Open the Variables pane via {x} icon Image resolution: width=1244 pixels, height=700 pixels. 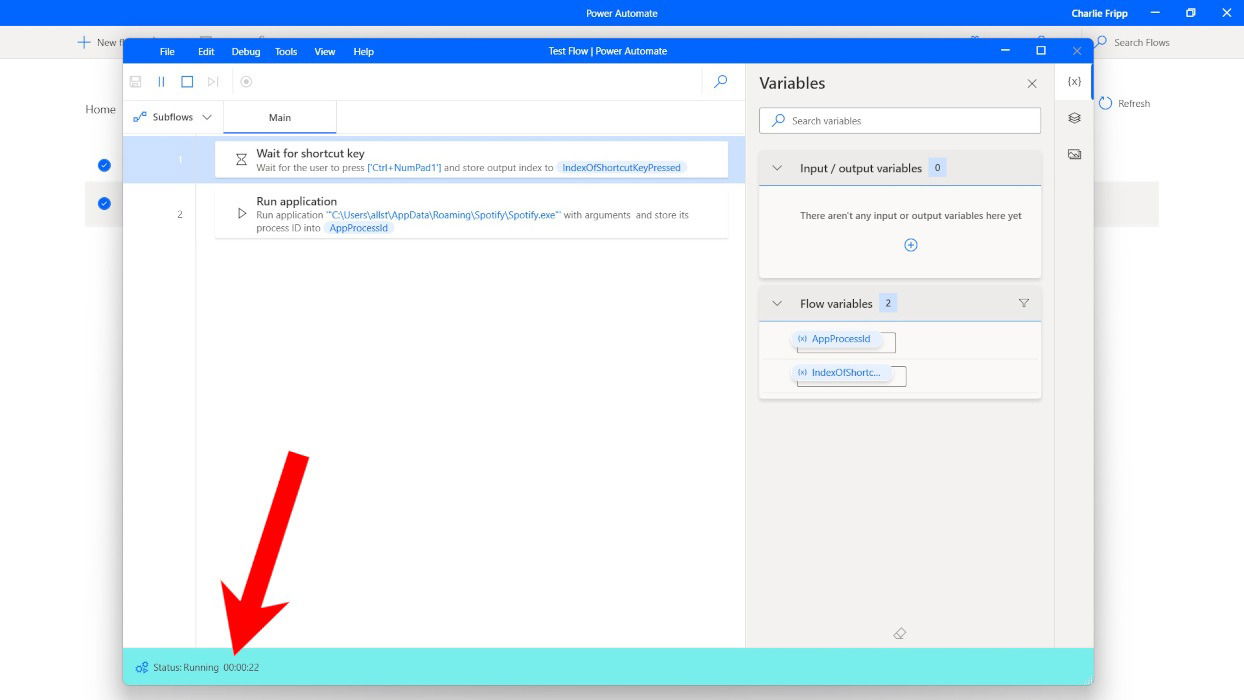1073,81
